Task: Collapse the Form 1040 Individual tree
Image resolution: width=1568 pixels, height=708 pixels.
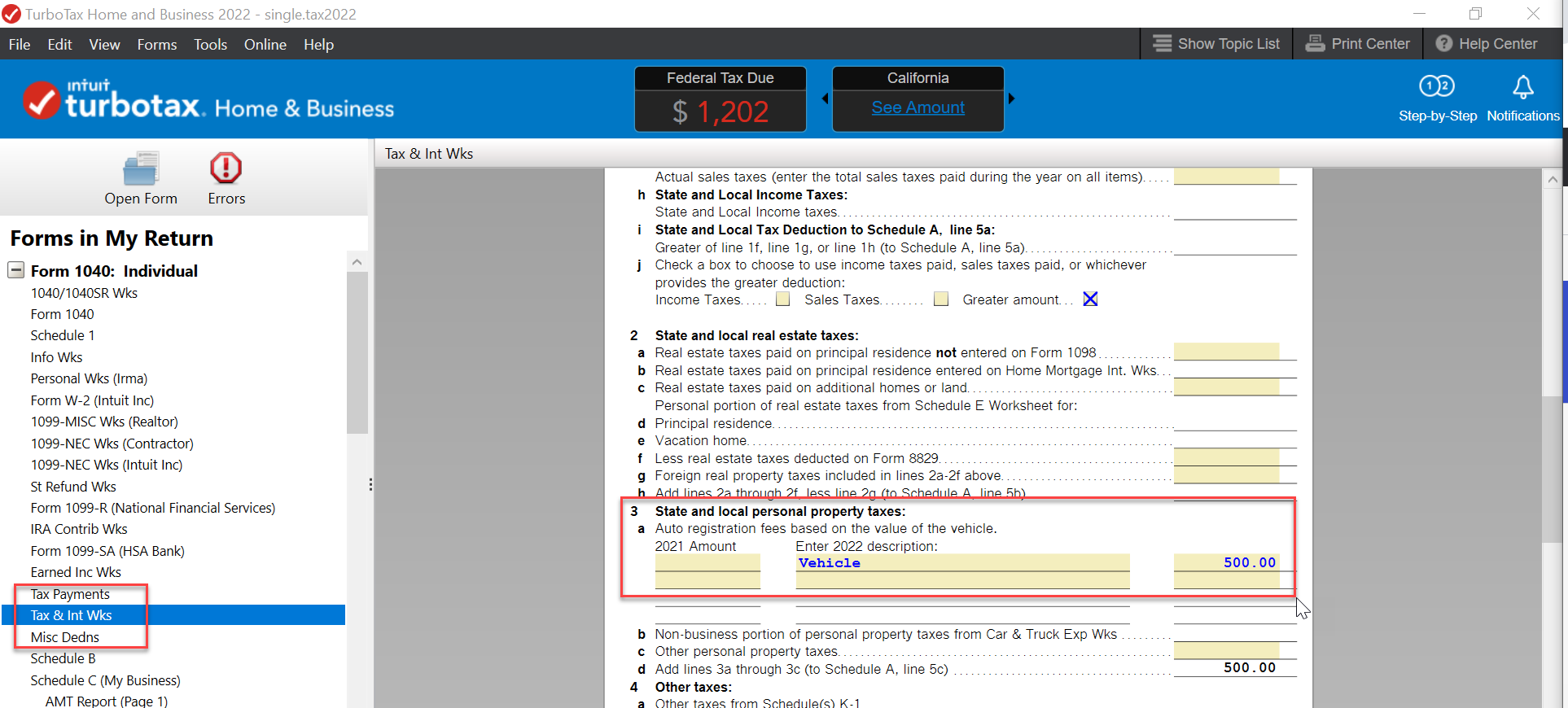Action: [15, 270]
